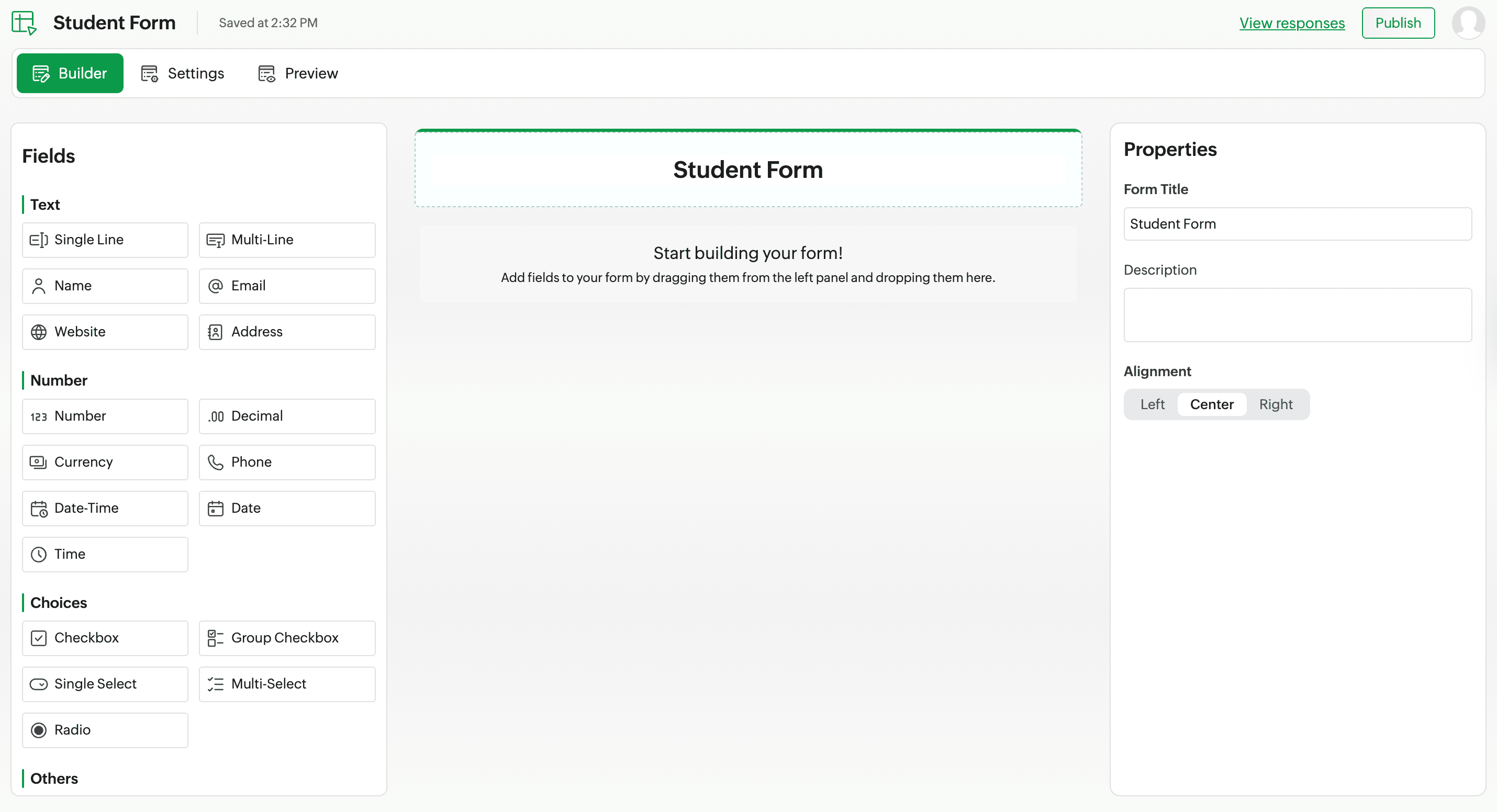Select the Time clock field

[105, 554]
